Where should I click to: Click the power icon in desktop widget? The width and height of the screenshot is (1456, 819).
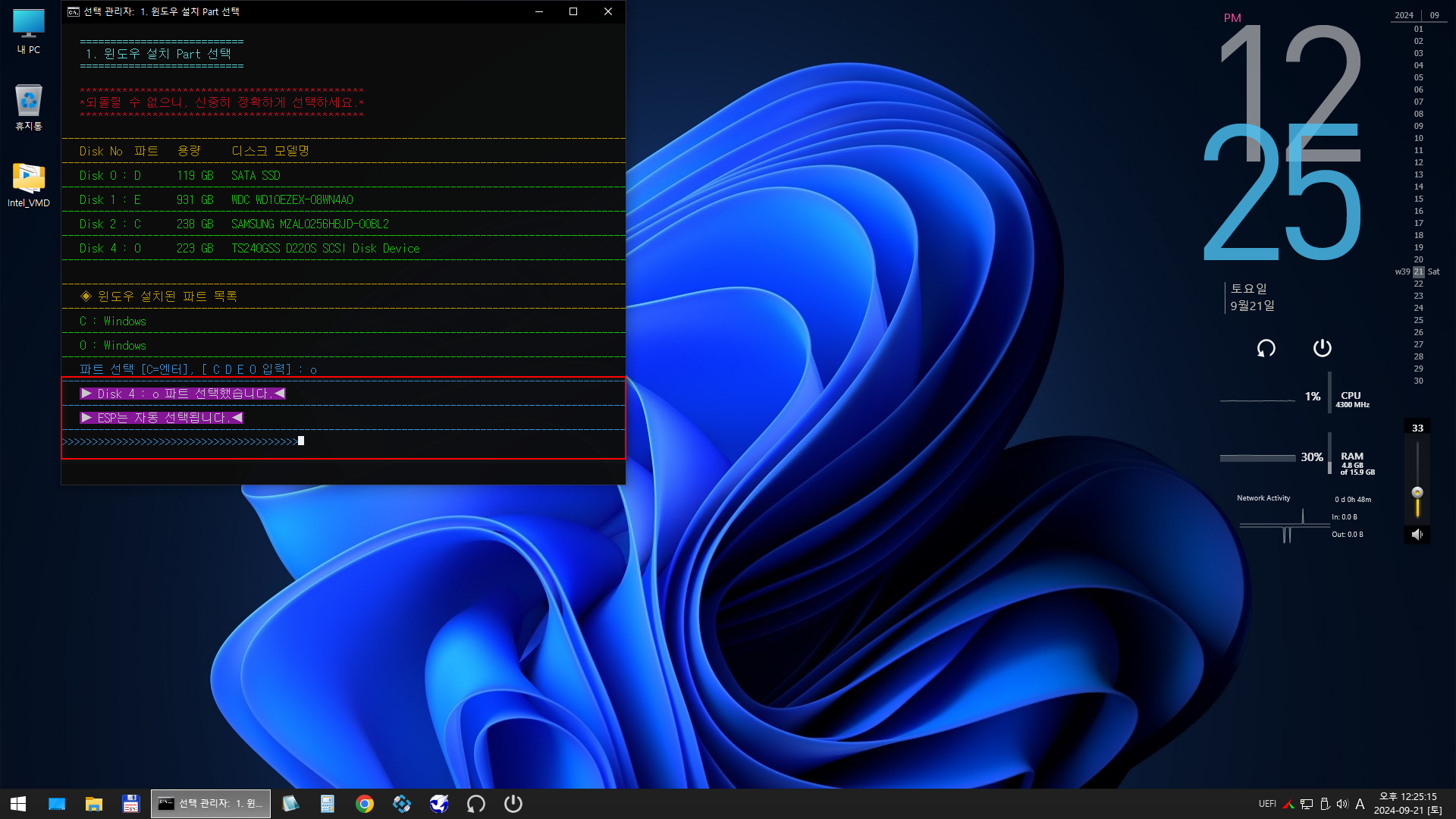(1322, 348)
